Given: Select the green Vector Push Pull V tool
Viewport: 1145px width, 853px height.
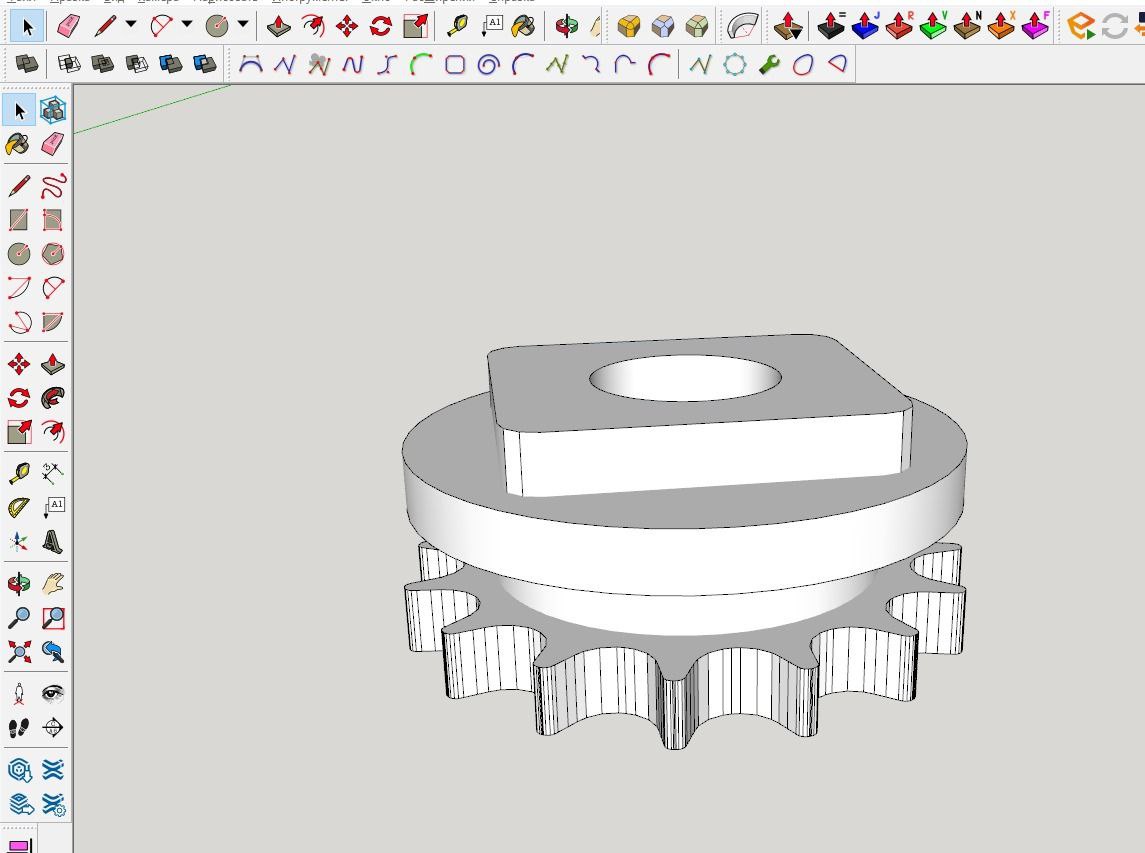Looking at the screenshot, I should click(933, 26).
